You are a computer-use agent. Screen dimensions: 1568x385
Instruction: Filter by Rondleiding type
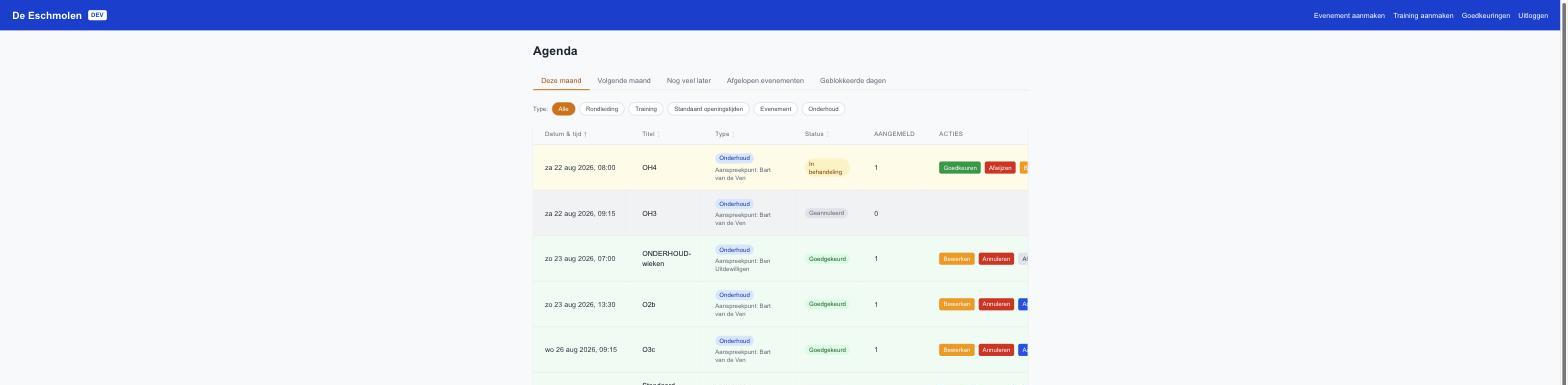point(602,109)
